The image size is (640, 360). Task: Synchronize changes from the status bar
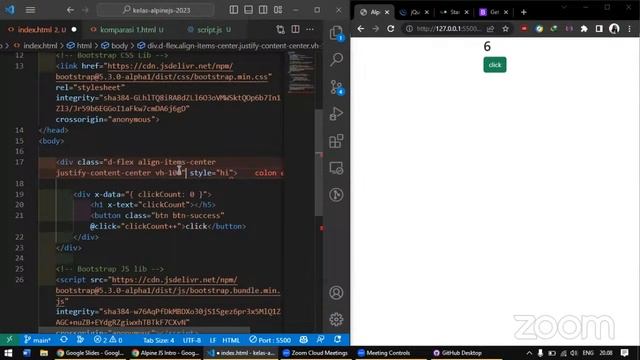point(64,340)
